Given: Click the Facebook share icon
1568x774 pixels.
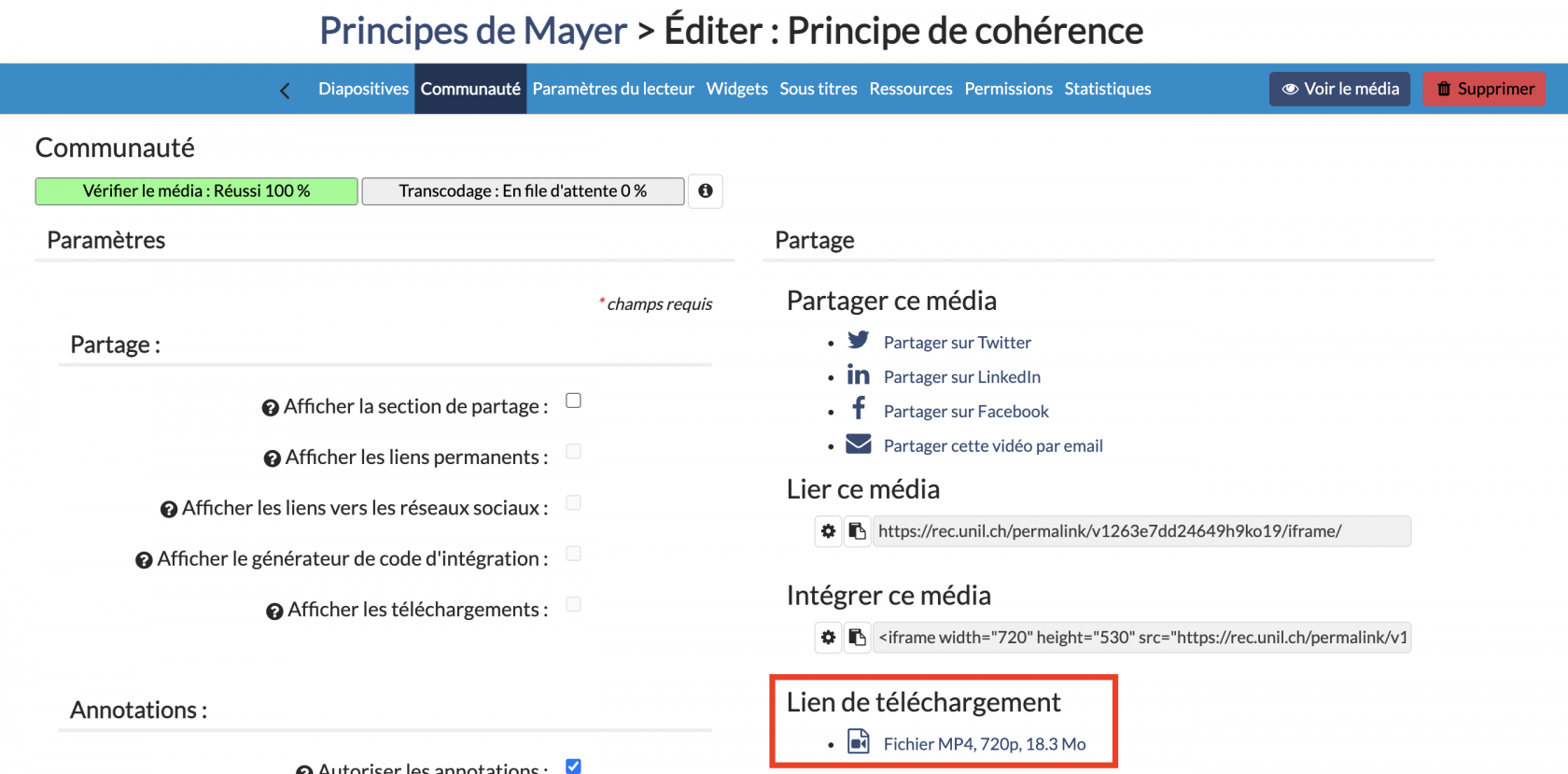Looking at the screenshot, I should coord(859,409).
